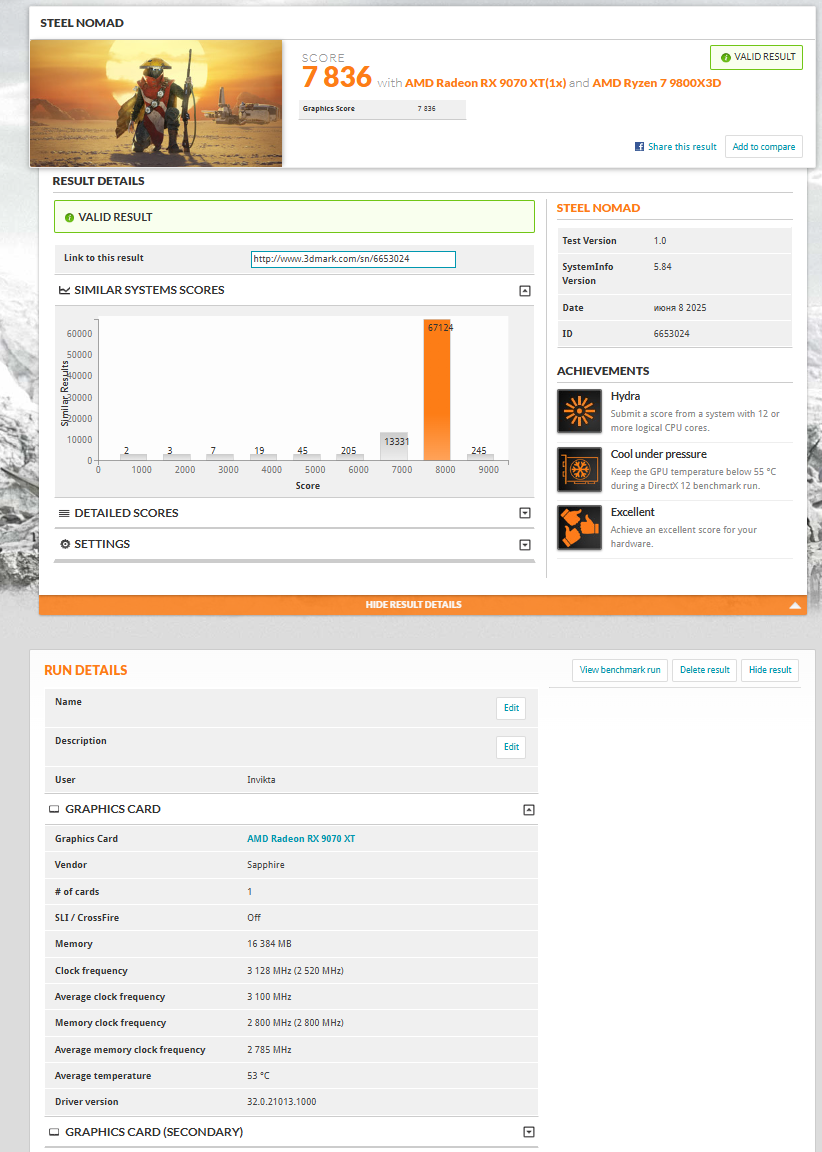The width and height of the screenshot is (822, 1152).
Task: Click the result link URL field
Action: pos(353,259)
